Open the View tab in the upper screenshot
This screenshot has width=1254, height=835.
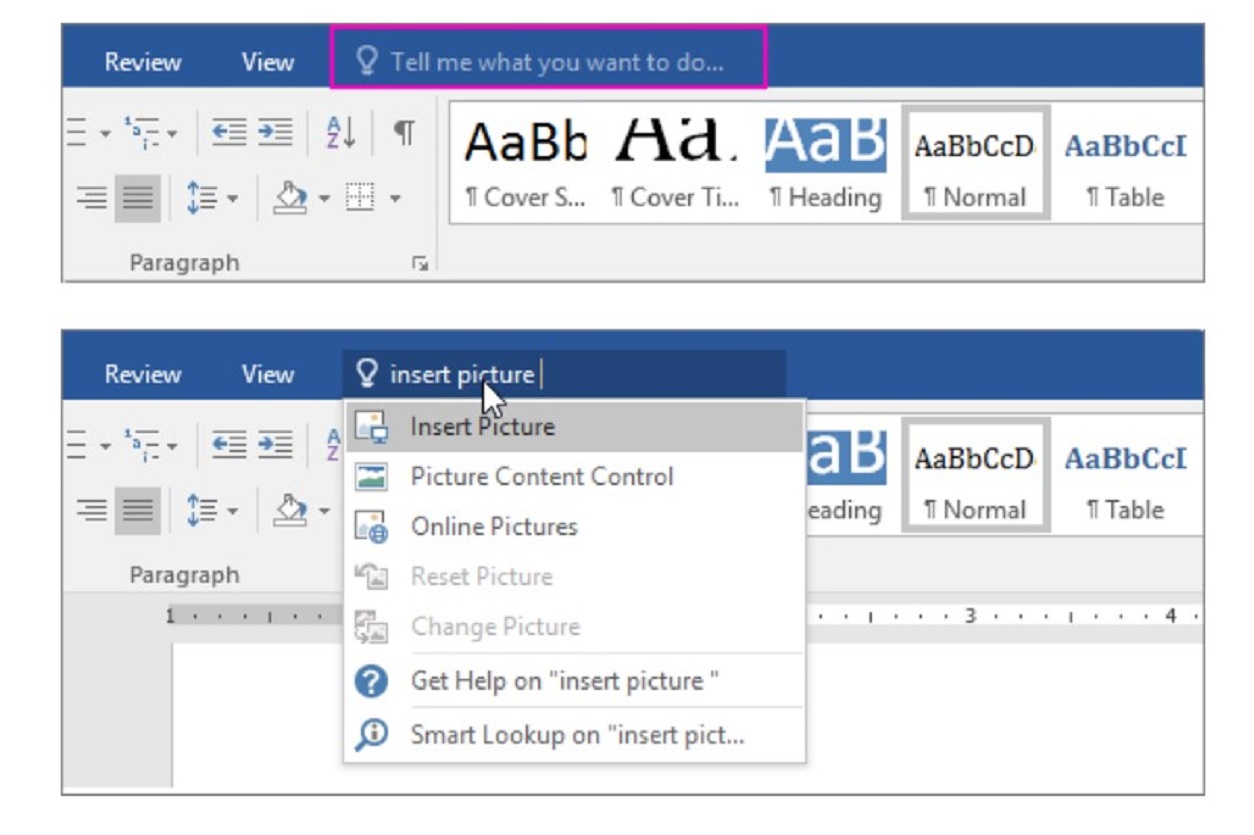coord(268,62)
